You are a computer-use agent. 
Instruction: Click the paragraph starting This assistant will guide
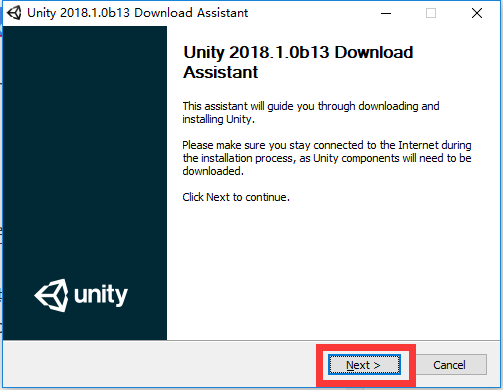(311, 113)
